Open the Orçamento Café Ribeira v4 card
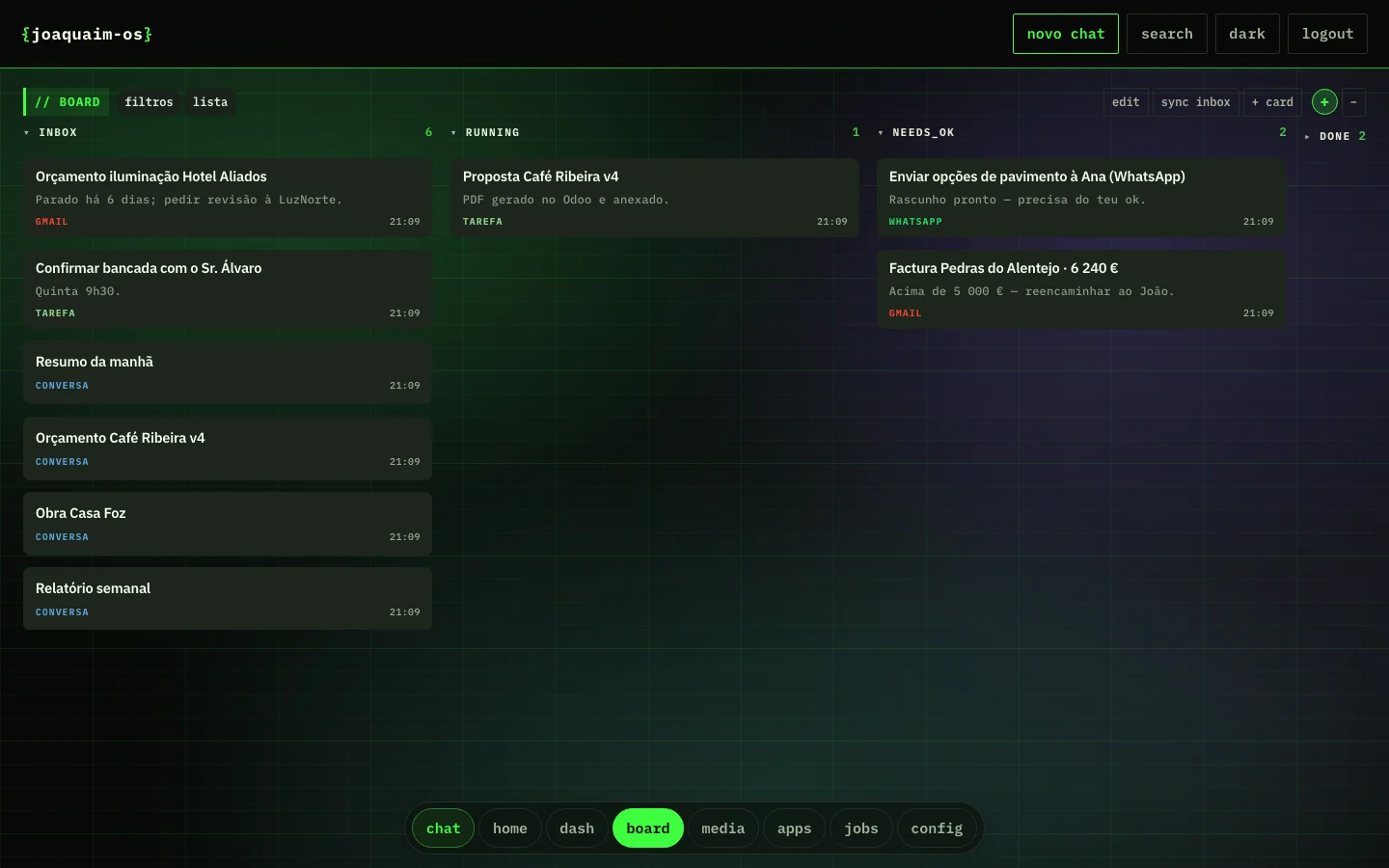The image size is (1389, 868). 228,448
